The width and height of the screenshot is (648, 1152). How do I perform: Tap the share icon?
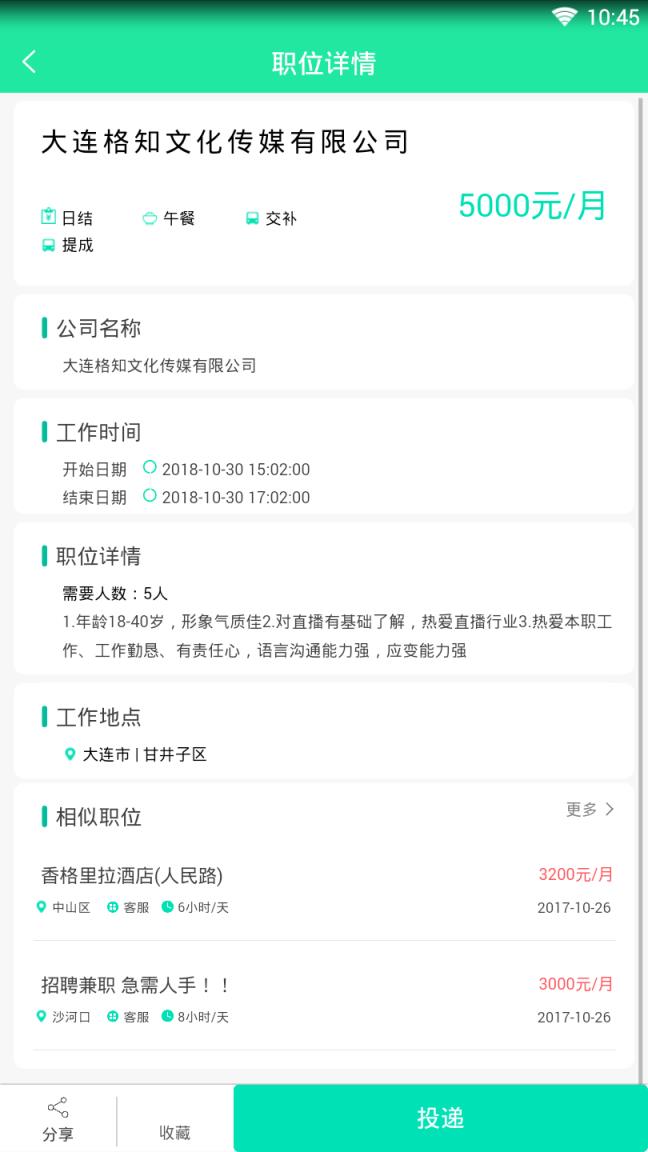coord(58,1107)
